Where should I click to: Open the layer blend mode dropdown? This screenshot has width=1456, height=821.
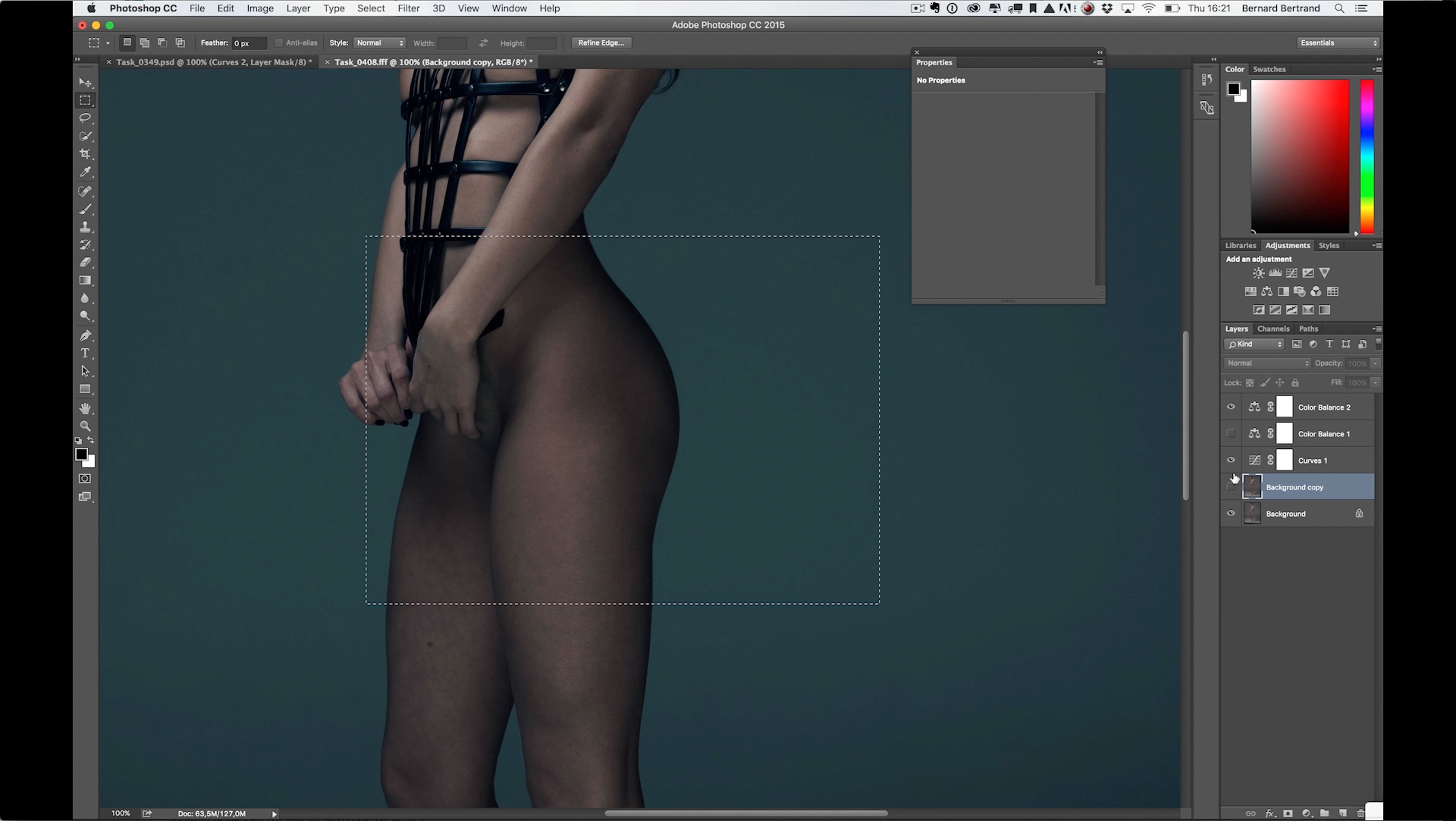coord(1267,363)
